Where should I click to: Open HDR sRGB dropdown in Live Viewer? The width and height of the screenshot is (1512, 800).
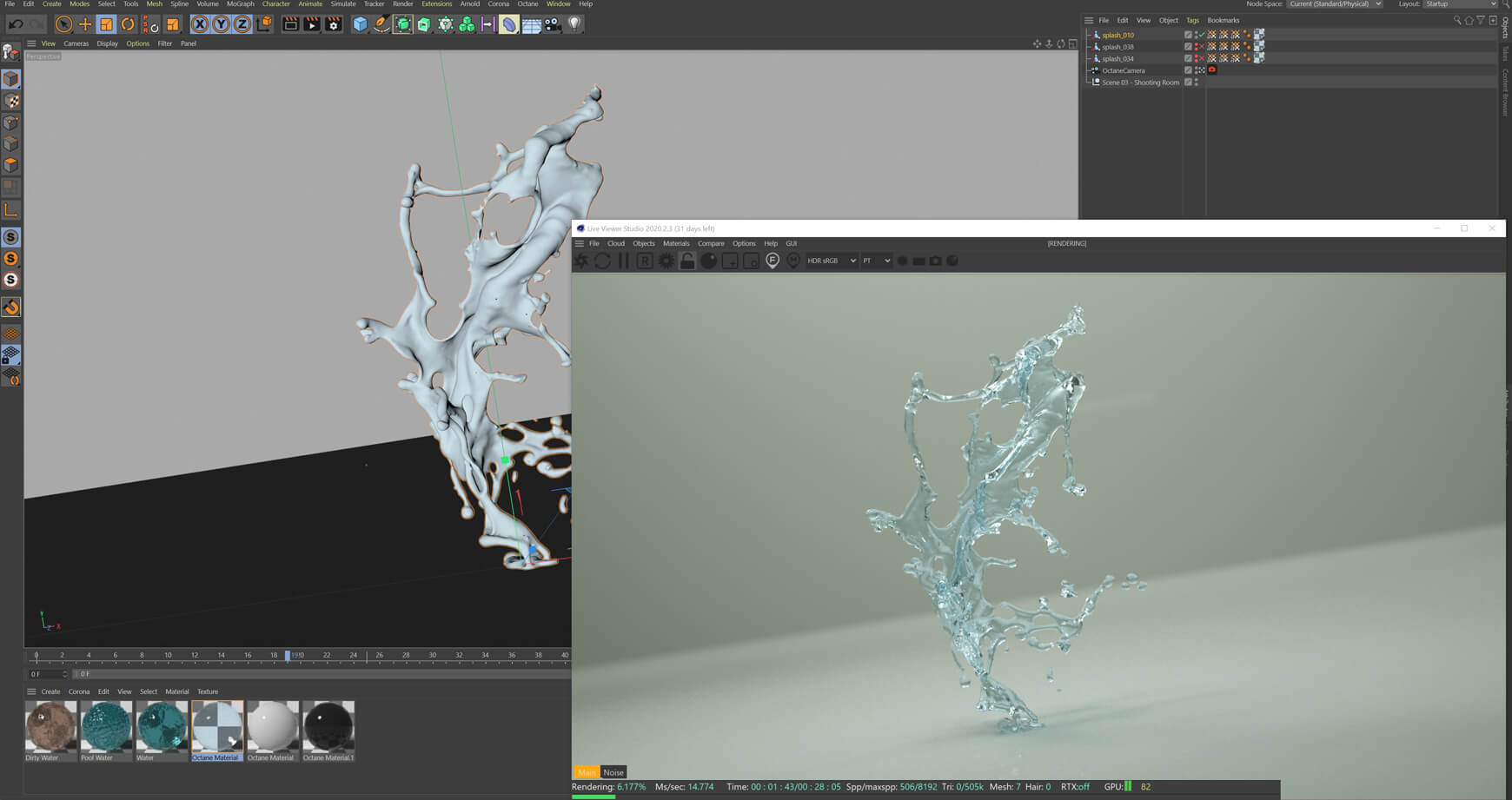point(832,261)
